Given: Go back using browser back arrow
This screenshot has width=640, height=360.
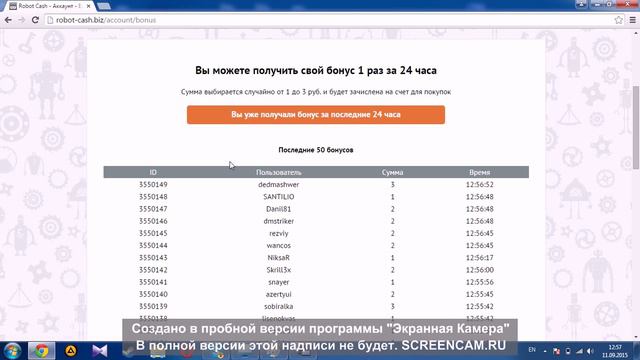Looking at the screenshot, I should [8, 20].
